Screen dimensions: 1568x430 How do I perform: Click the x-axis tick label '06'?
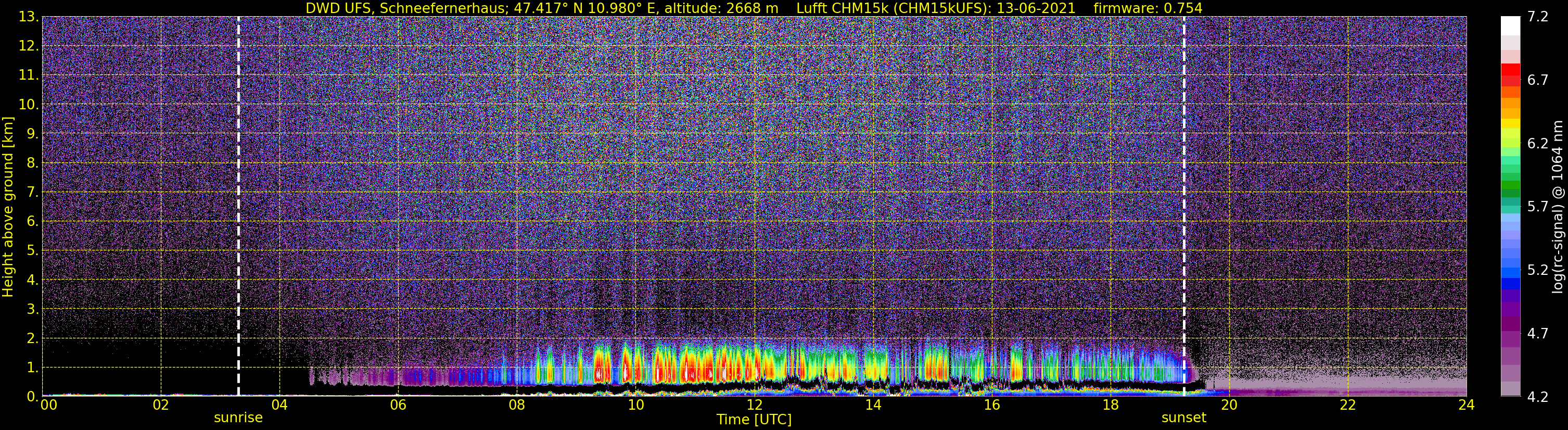point(398,406)
